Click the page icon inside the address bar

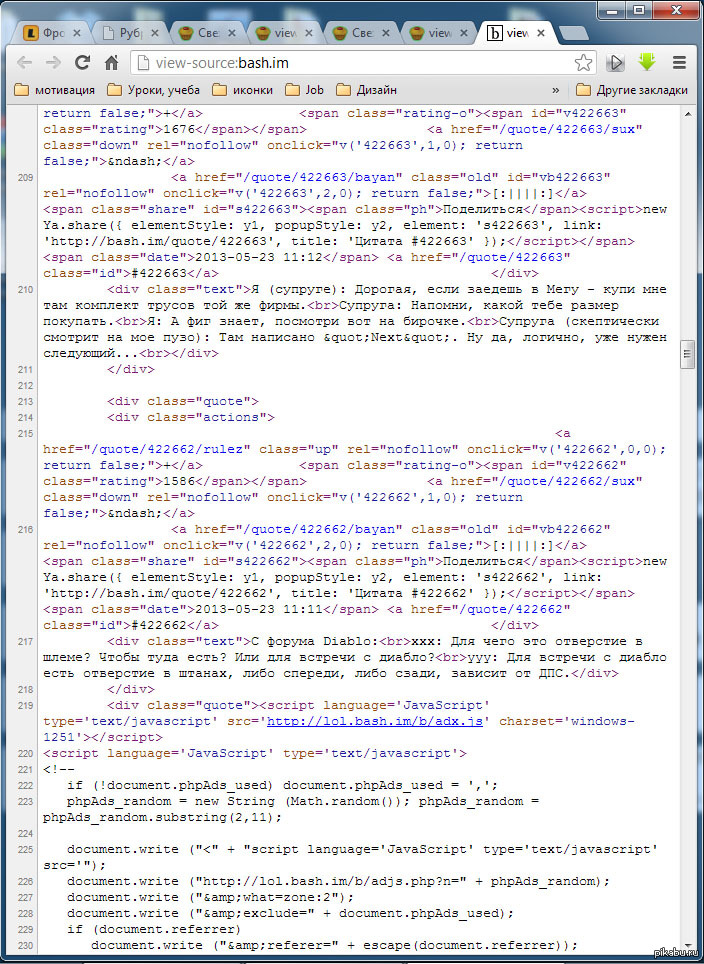point(143,63)
